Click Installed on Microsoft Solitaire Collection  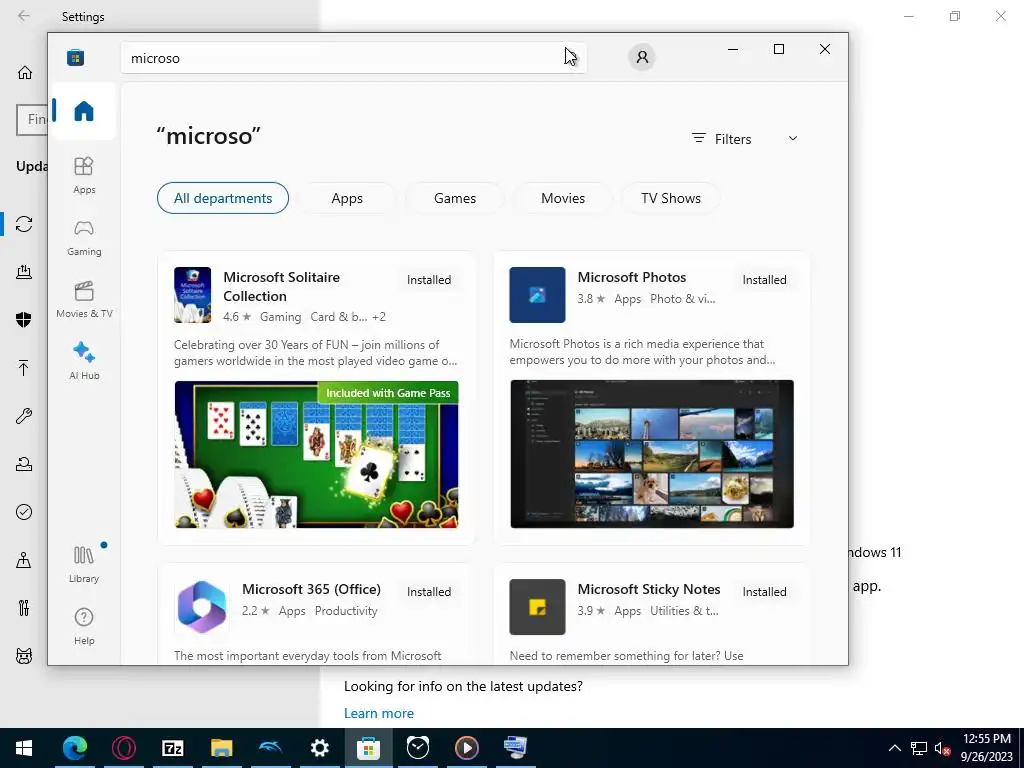[x=429, y=280]
